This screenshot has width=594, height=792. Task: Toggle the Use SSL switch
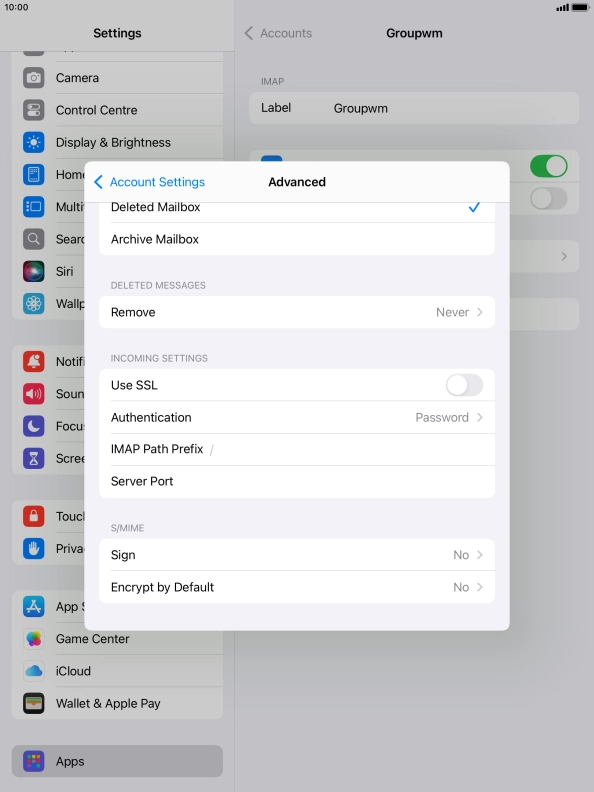464,385
